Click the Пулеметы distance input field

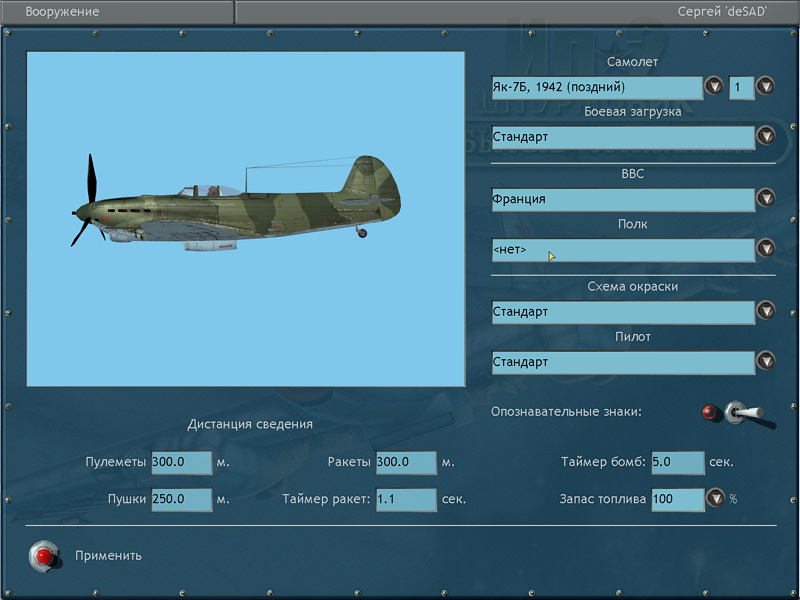point(181,463)
